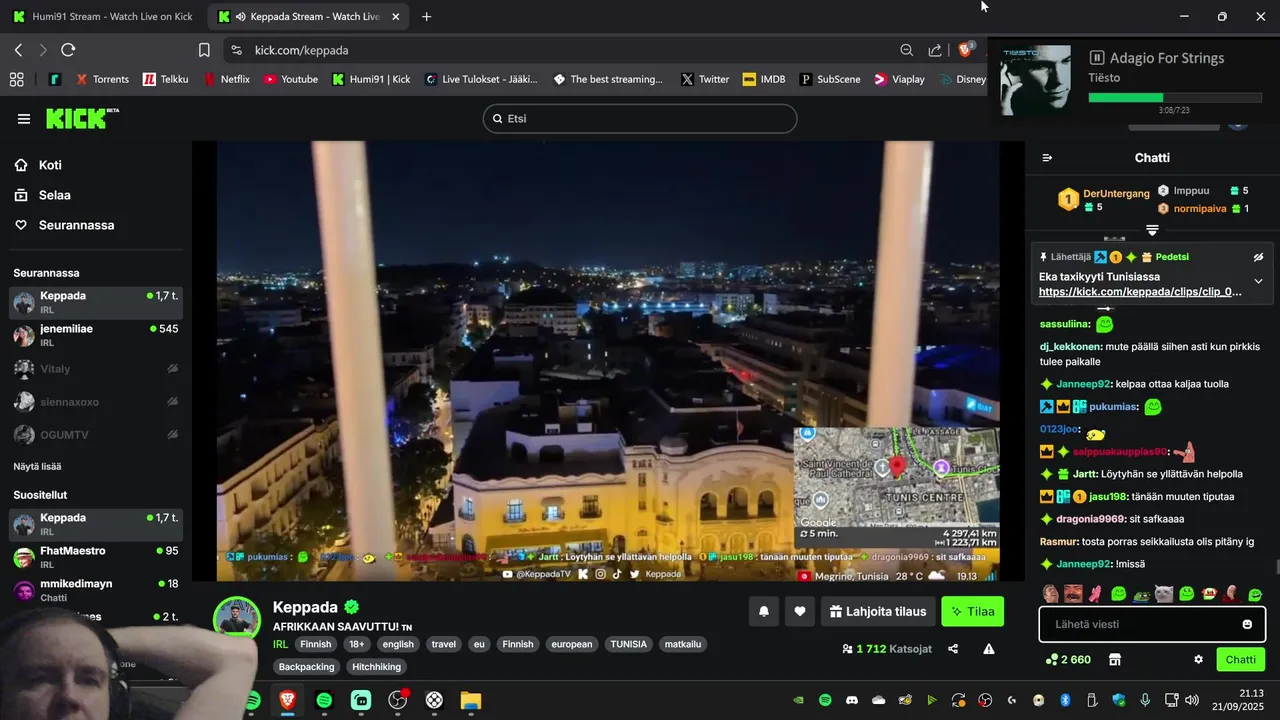
Task: Open the IMDB bookmark
Action: click(x=764, y=79)
